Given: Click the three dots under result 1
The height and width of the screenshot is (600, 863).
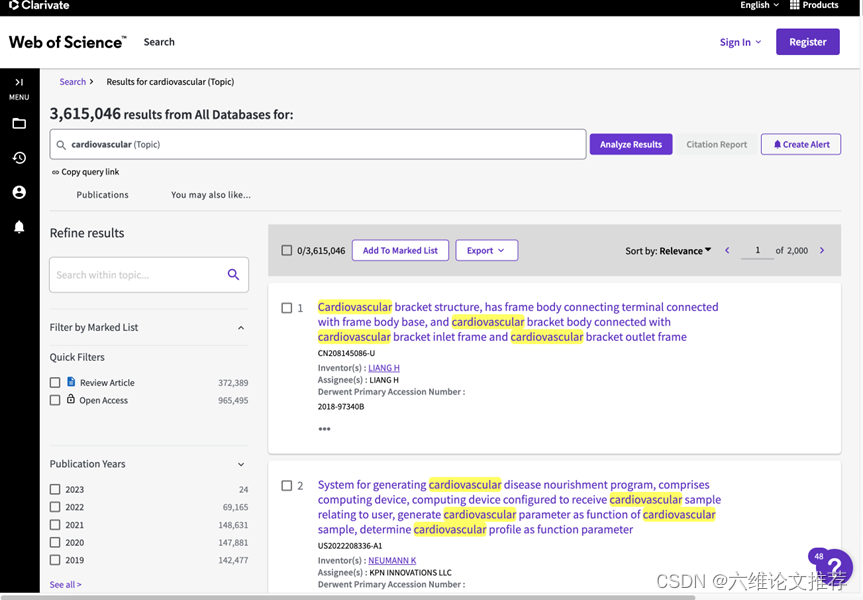Looking at the screenshot, I should [x=324, y=429].
